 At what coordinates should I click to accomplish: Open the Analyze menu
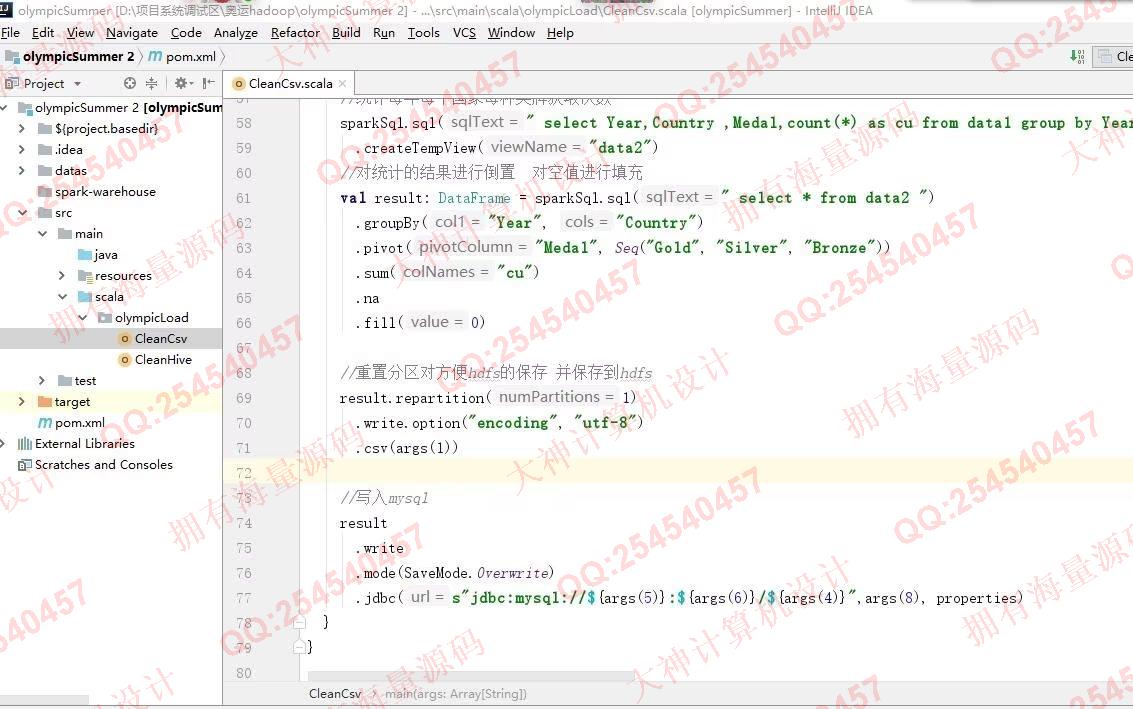pyautogui.click(x=236, y=33)
